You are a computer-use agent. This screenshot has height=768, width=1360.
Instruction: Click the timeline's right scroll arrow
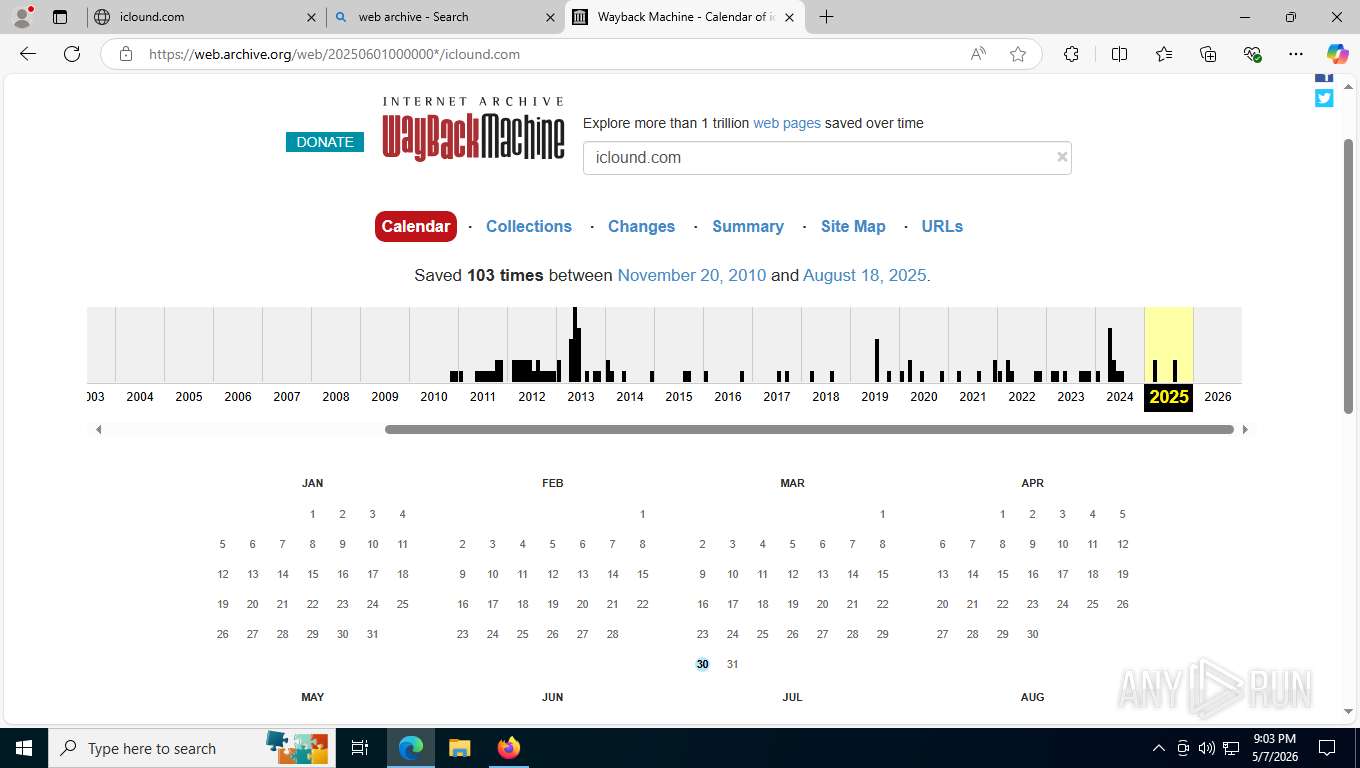pyautogui.click(x=1245, y=429)
